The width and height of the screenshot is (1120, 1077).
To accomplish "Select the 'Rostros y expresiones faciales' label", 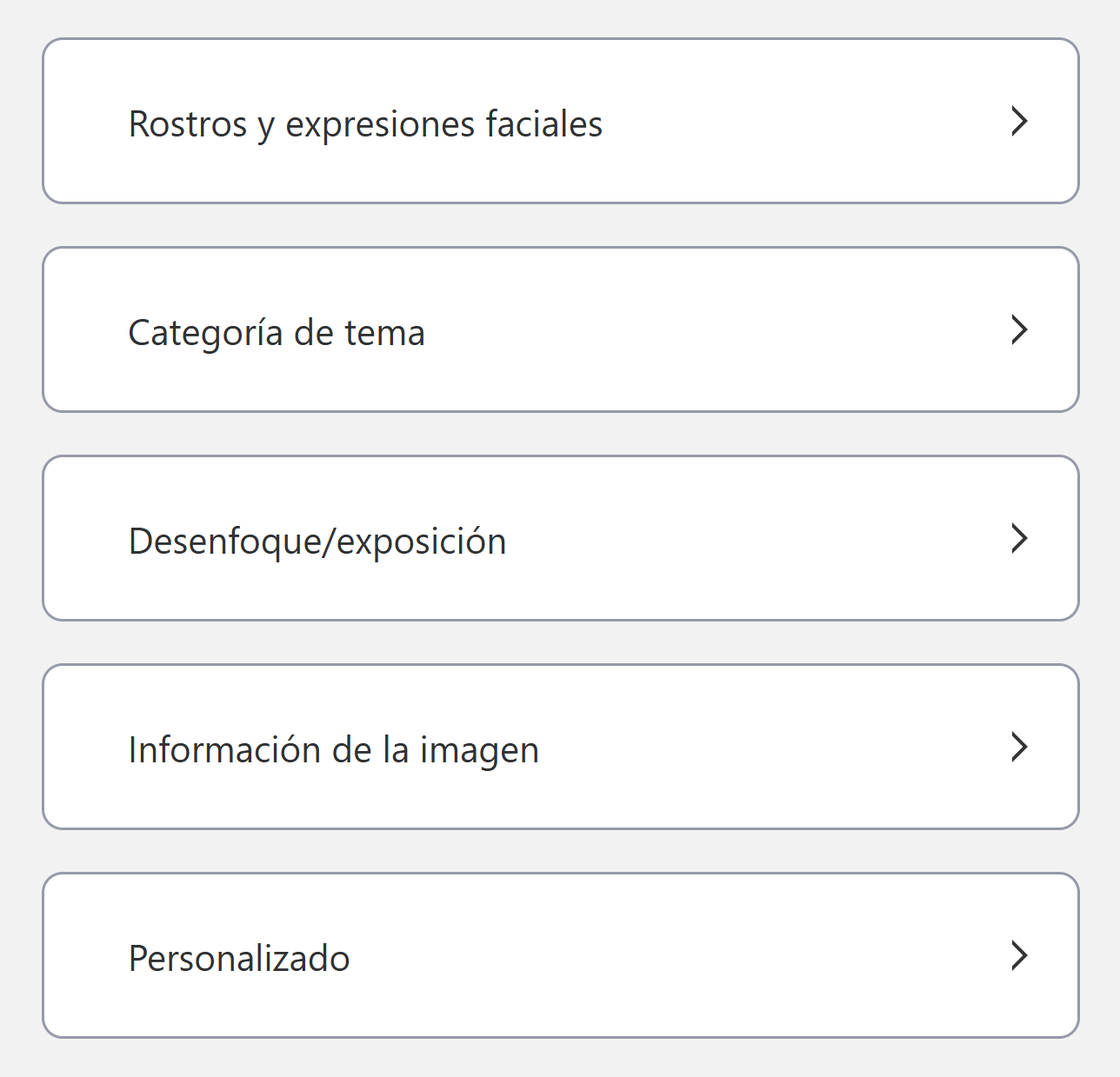I will click(365, 124).
